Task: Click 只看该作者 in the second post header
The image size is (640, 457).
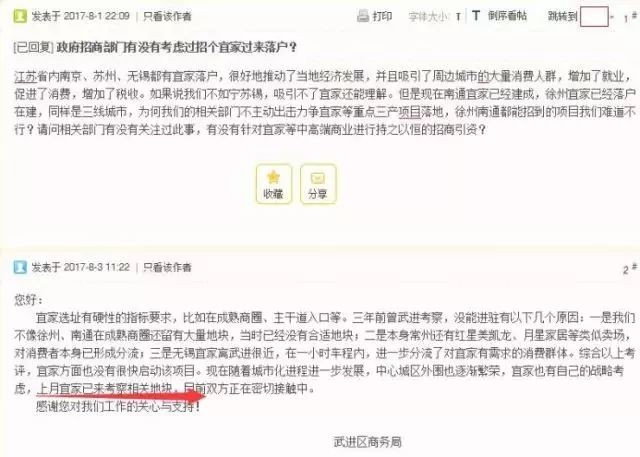Action: click(167, 267)
